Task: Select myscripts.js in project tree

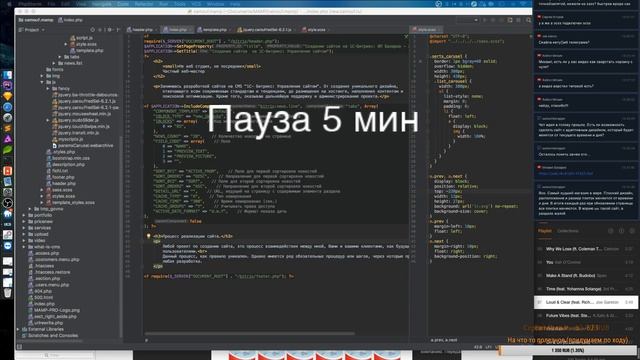Action: pyautogui.click(x=70, y=139)
